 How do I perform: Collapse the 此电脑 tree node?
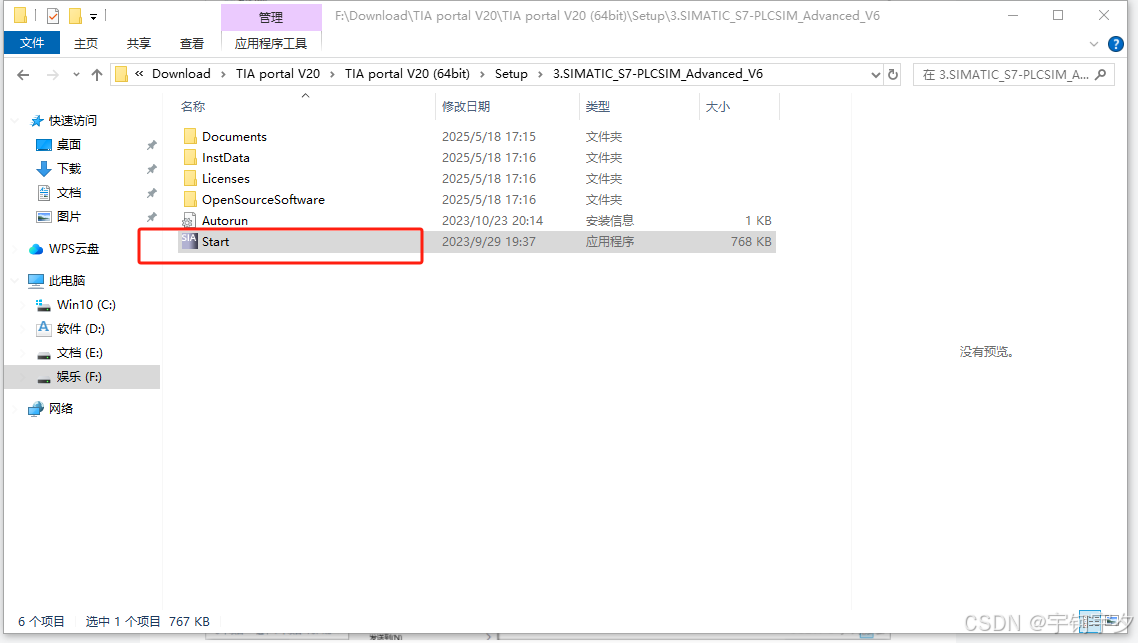point(16,280)
